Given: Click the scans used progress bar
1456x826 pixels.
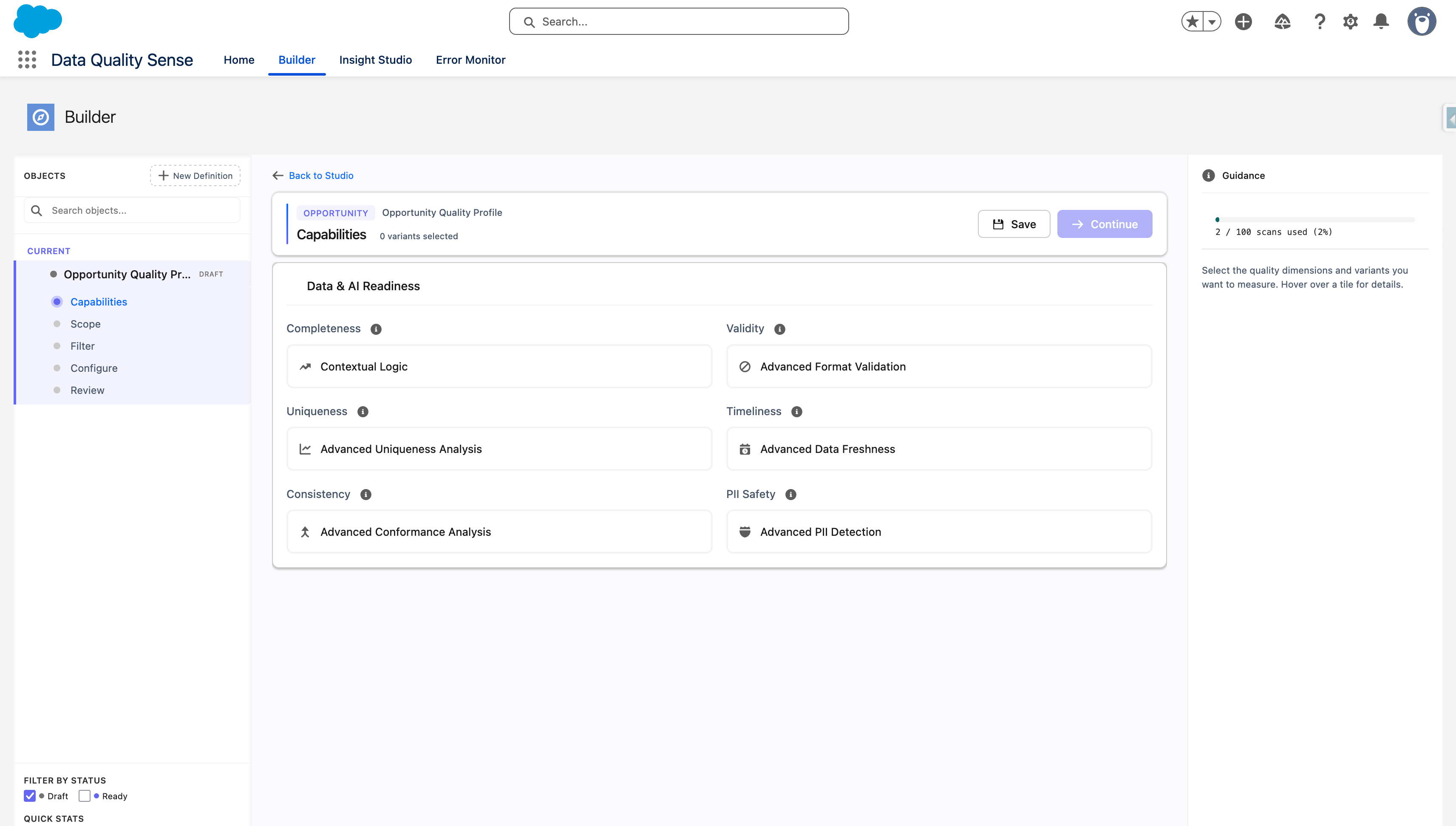Looking at the screenshot, I should [x=1315, y=220].
